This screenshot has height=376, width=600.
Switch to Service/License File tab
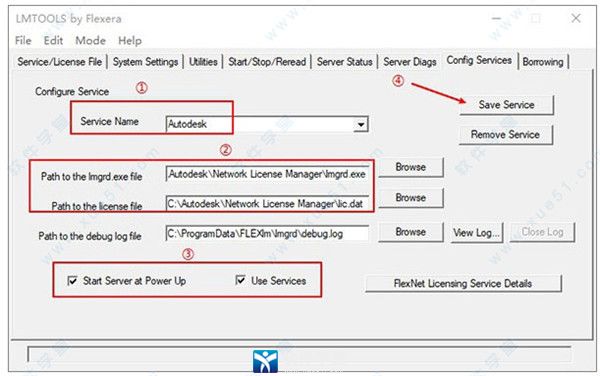point(60,62)
